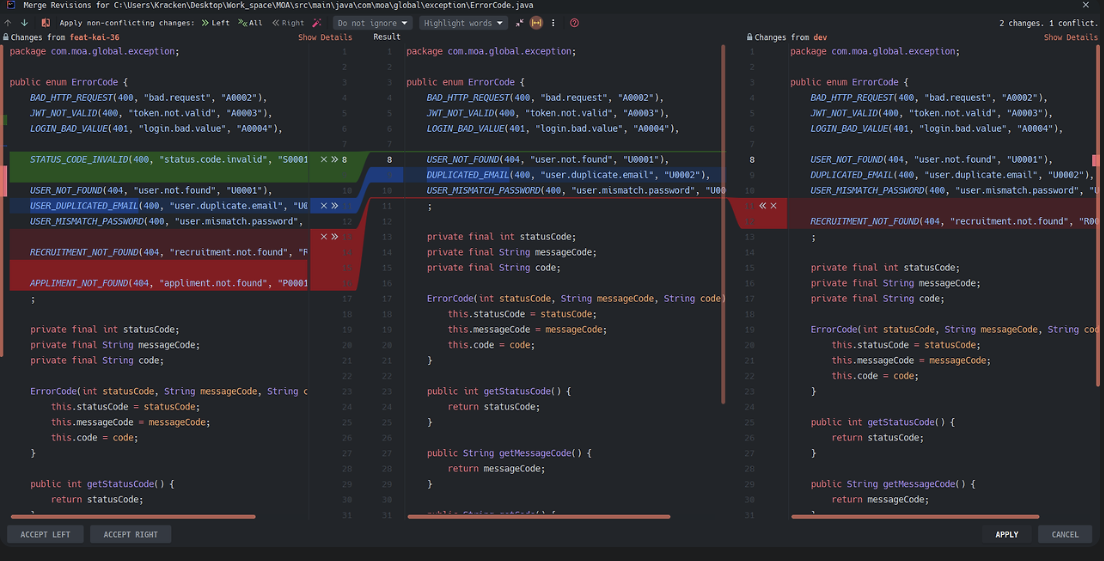
Task: Accept USER_DUPLICATED_EMAIL change with double arrow
Action: [334, 206]
